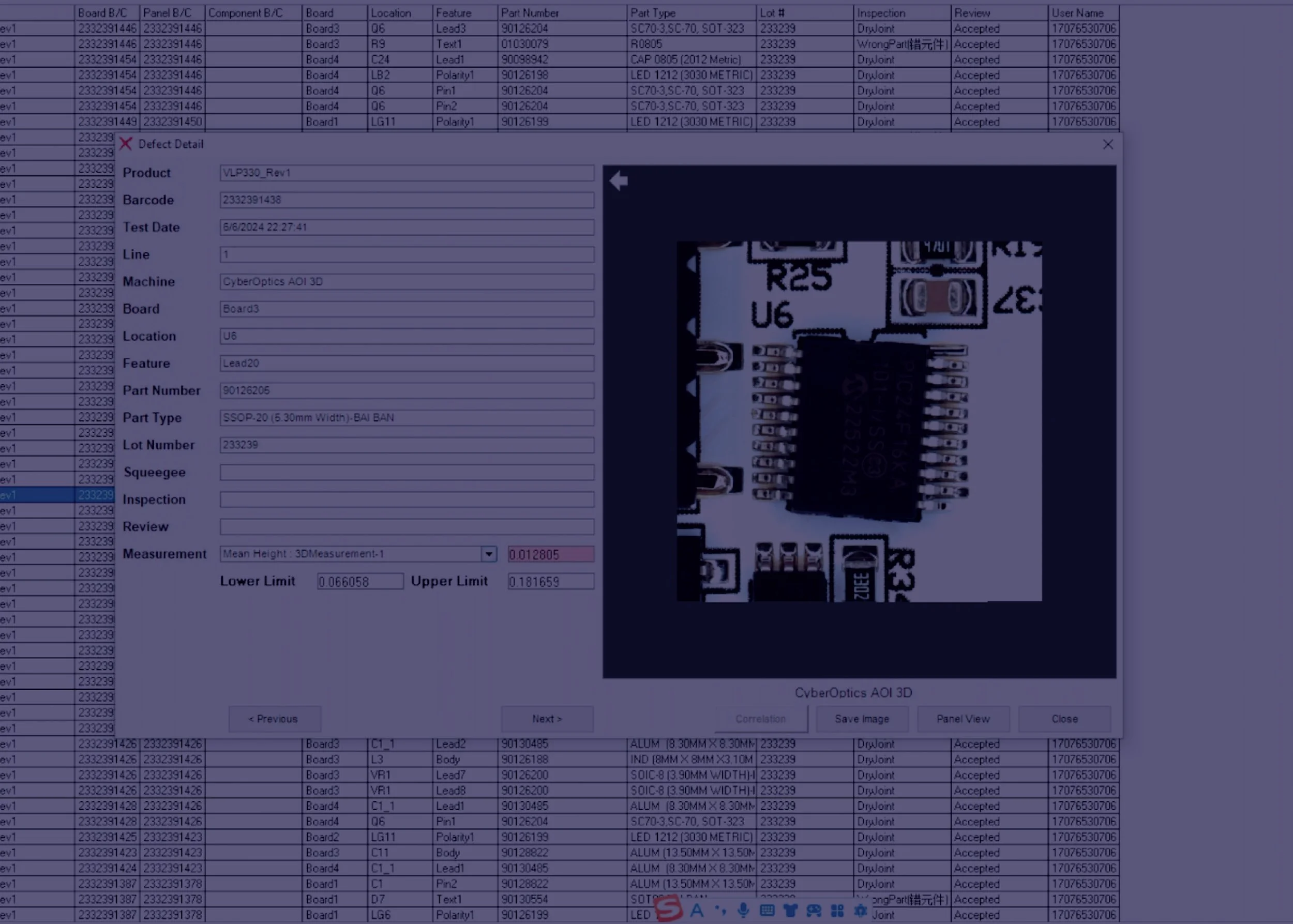Click the IME microphone voice input icon

tap(743, 911)
